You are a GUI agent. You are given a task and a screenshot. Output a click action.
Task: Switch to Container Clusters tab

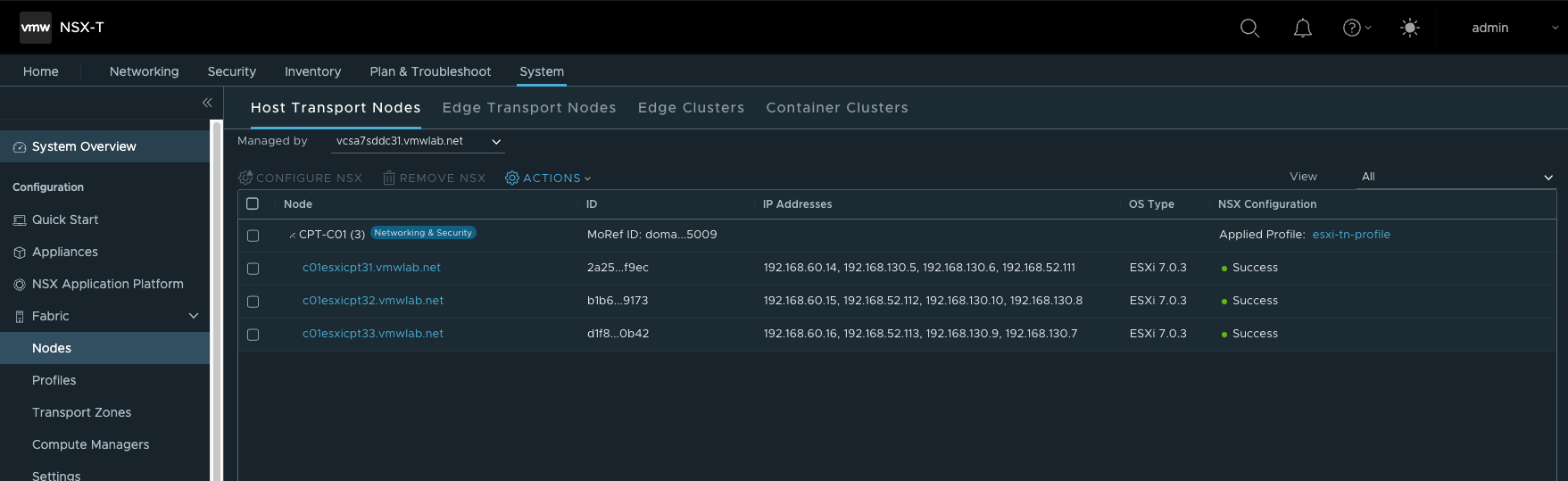pyautogui.click(x=837, y=108)
